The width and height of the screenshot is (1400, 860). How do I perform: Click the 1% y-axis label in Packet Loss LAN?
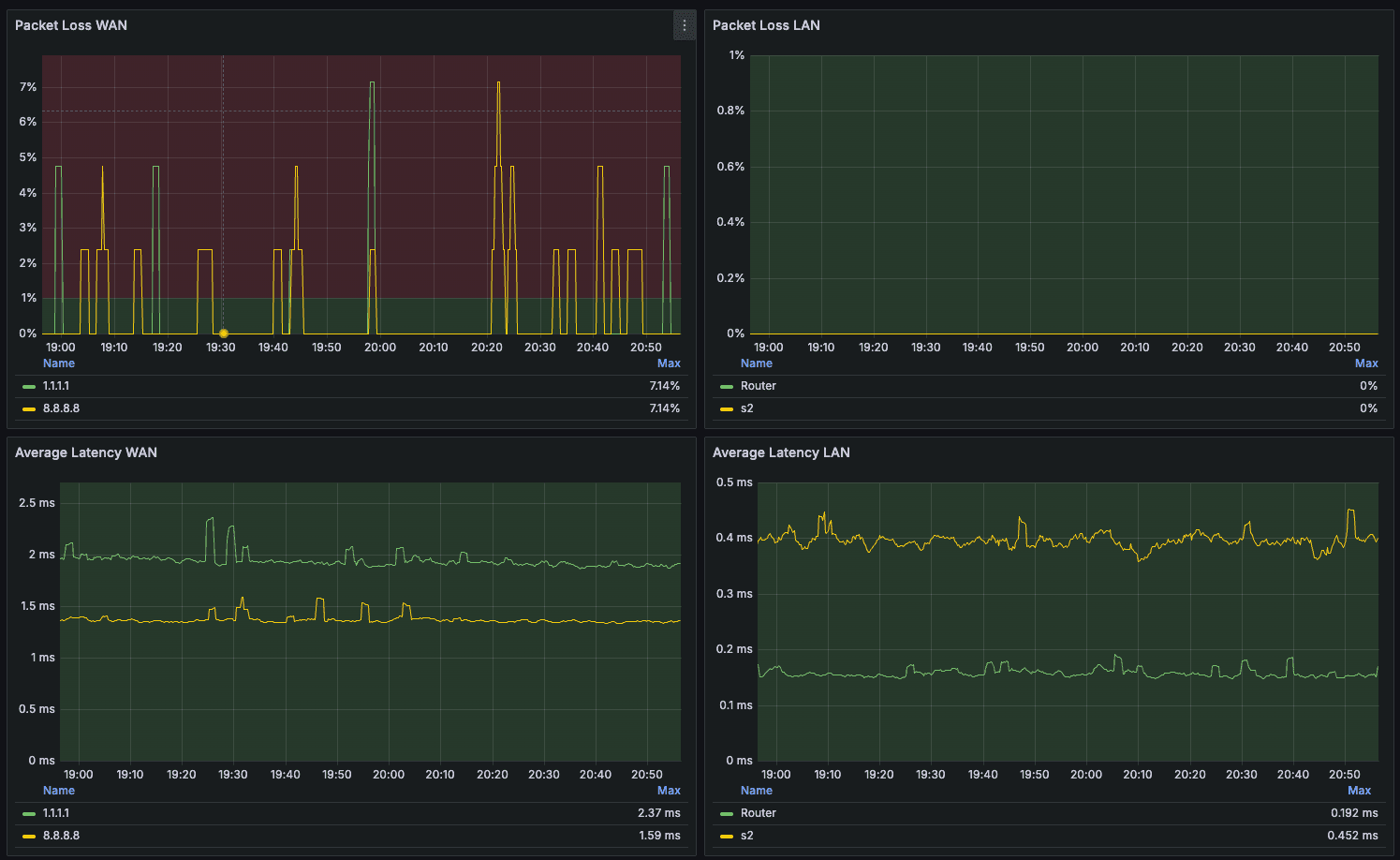(x=737, y=55)
